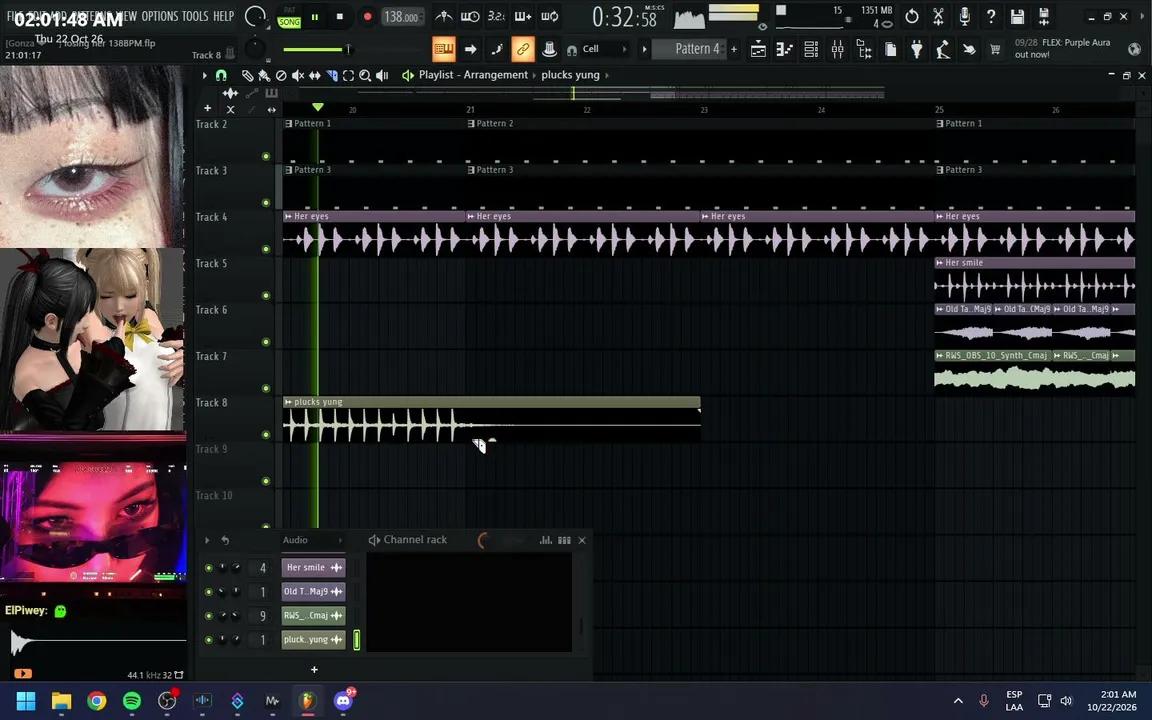Select the playlist slip tool

314,75
